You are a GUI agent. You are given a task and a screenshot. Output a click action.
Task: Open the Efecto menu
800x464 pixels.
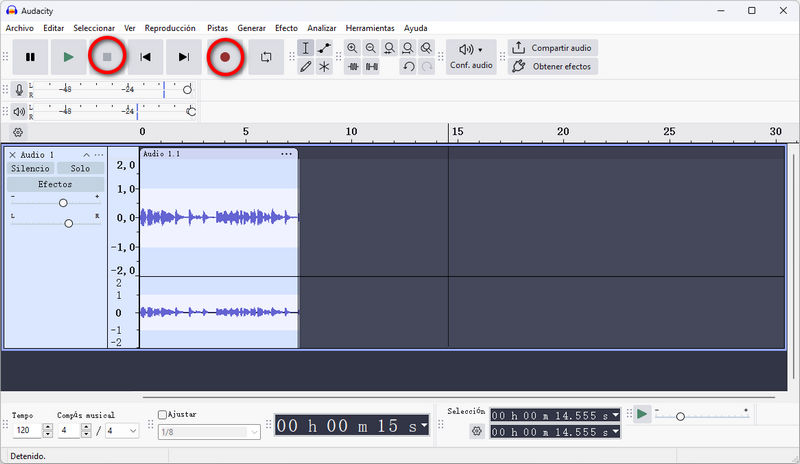click(286, 28)
